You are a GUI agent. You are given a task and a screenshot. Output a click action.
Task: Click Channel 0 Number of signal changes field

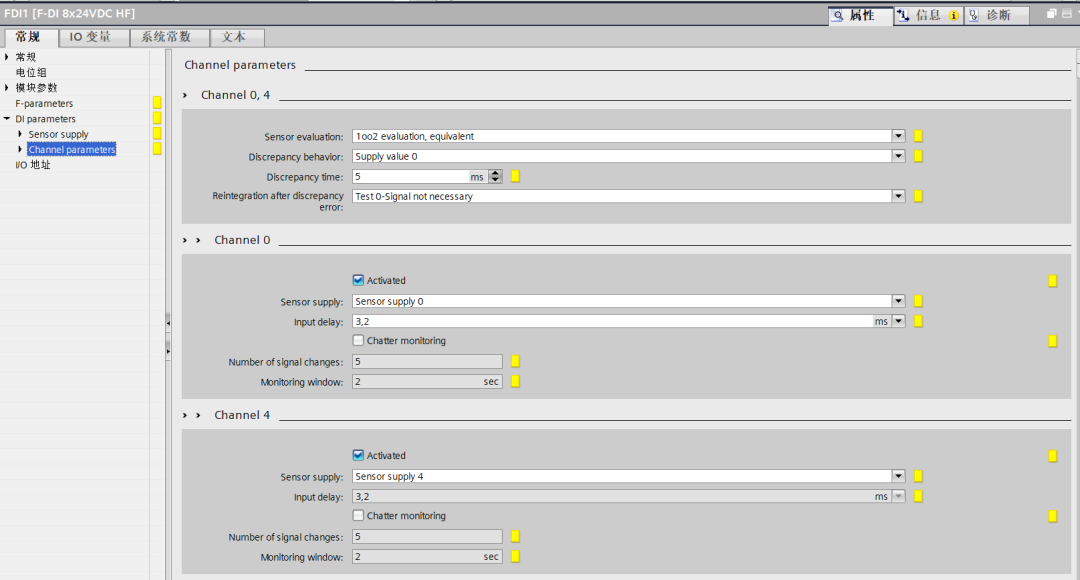coord(427,361)
